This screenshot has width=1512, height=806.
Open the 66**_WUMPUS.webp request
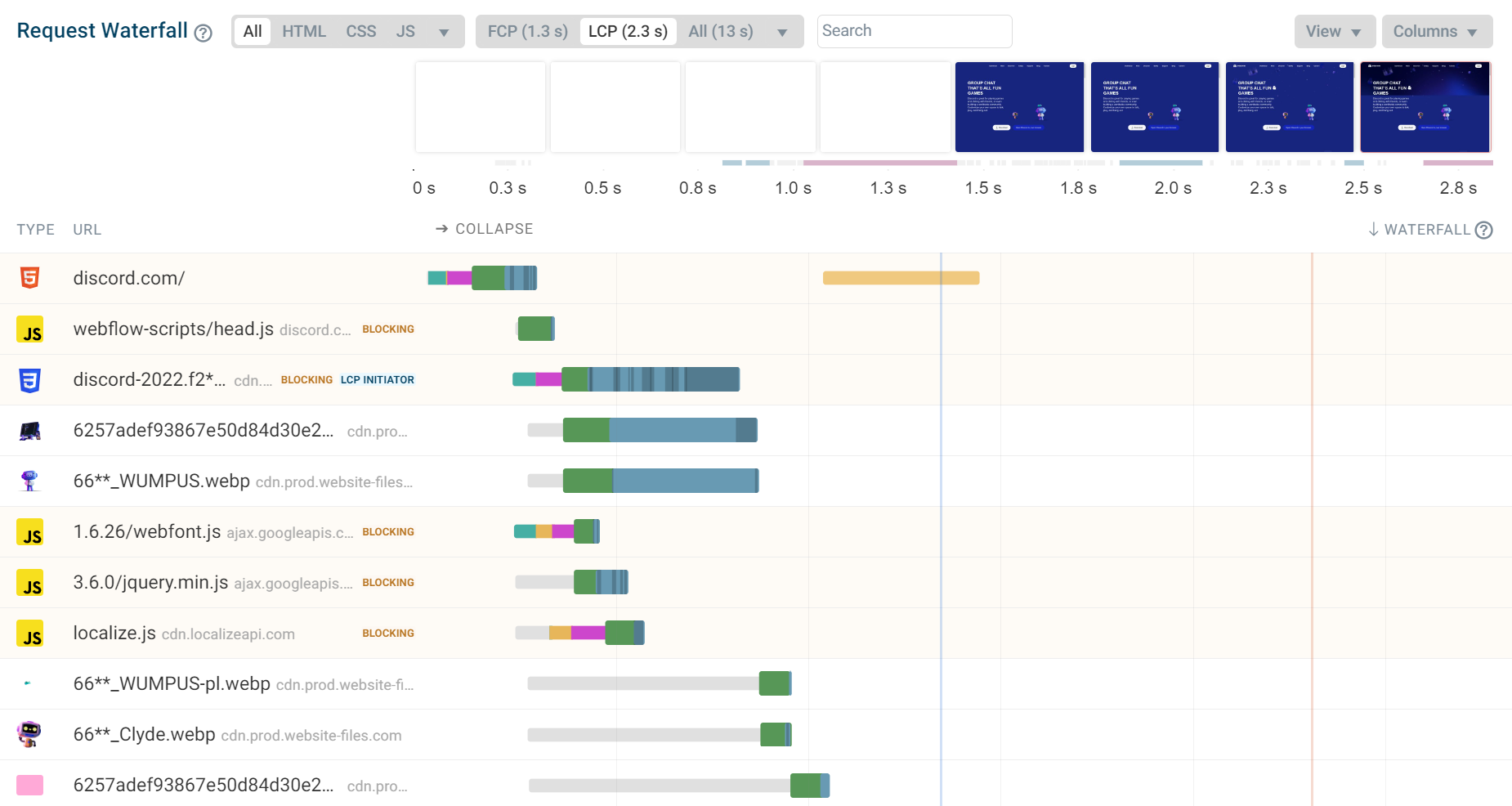162,481
